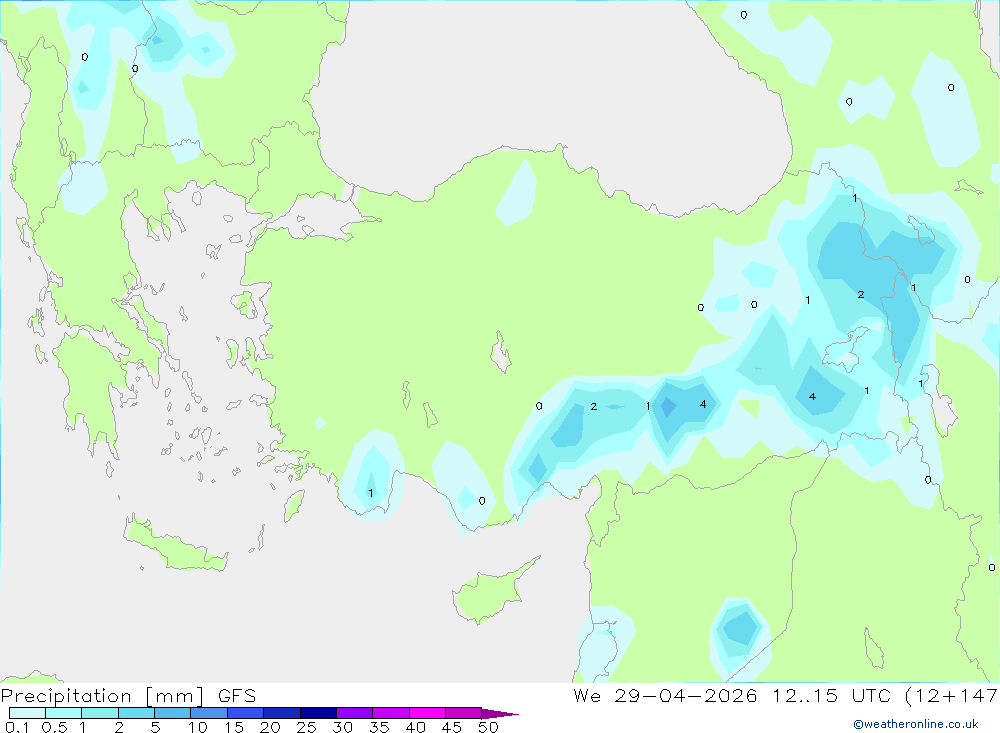1000x733 pixels.
Task: Click the 'GFS' model label
Action: click(x=237, y=696)
